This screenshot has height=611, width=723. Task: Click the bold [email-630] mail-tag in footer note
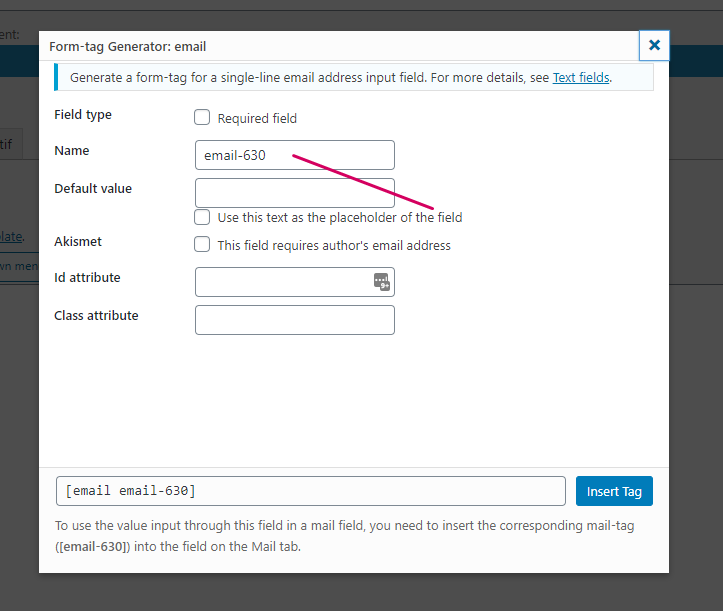(92, 547)
